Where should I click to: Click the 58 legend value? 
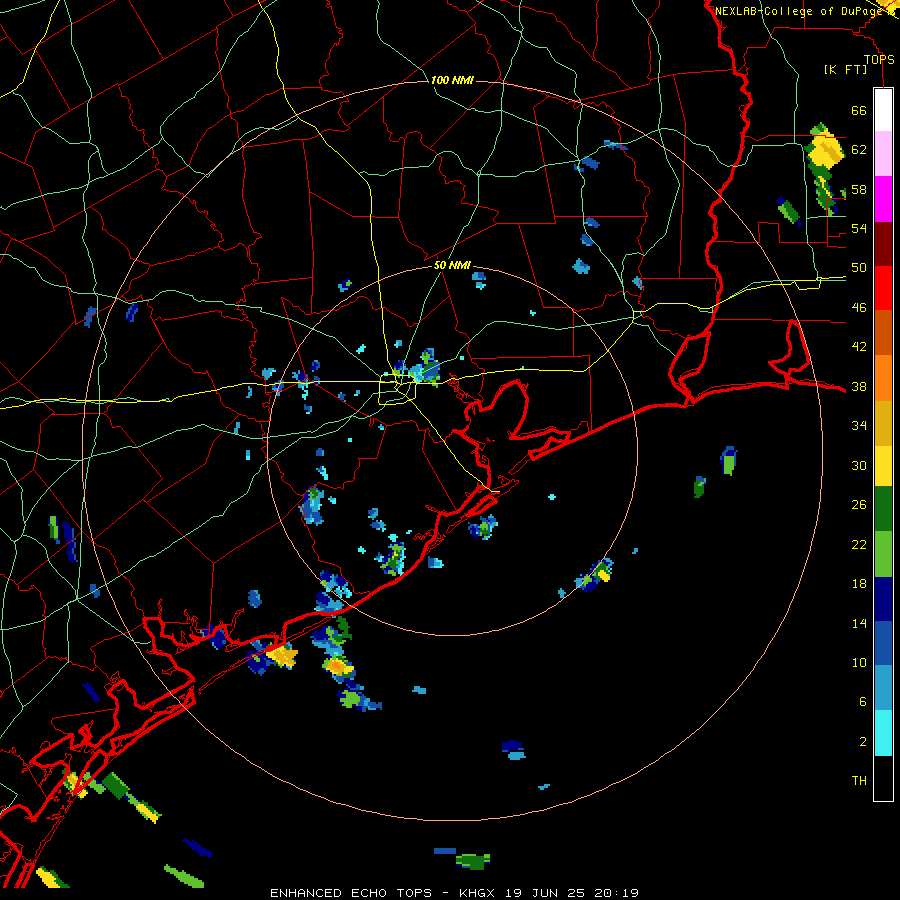(x=859, y=189)
